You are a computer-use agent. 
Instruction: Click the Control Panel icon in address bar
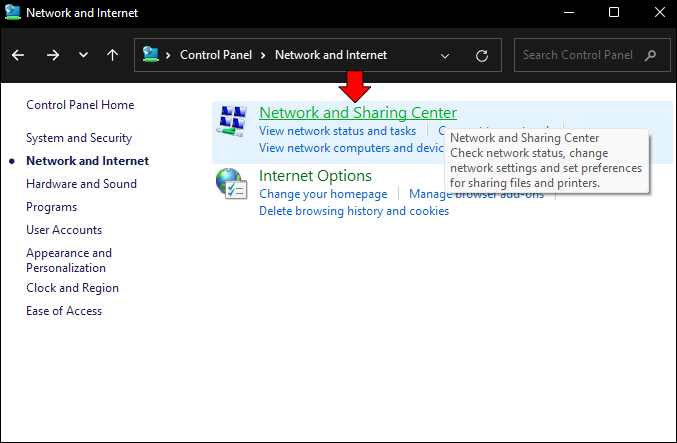[x=151, y=55]
